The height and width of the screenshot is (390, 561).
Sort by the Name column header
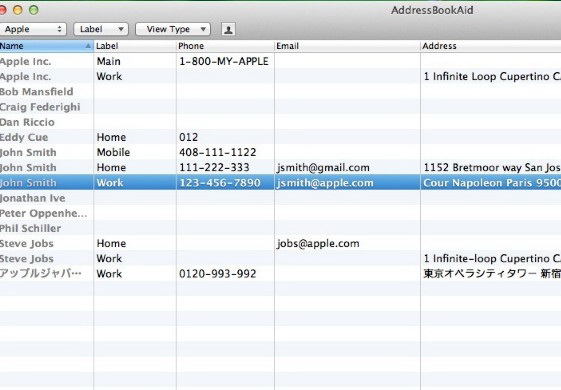click(x=46, y=46)
